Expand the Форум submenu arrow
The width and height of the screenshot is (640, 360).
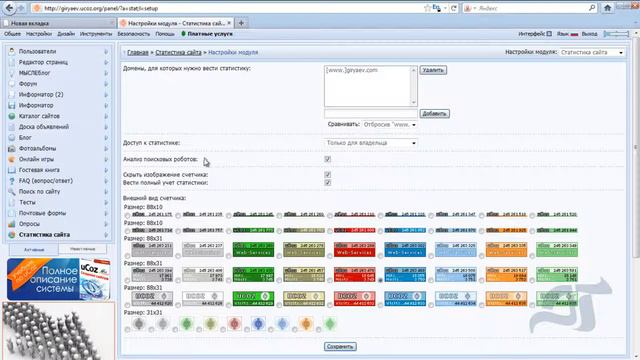tap(106, 84)
